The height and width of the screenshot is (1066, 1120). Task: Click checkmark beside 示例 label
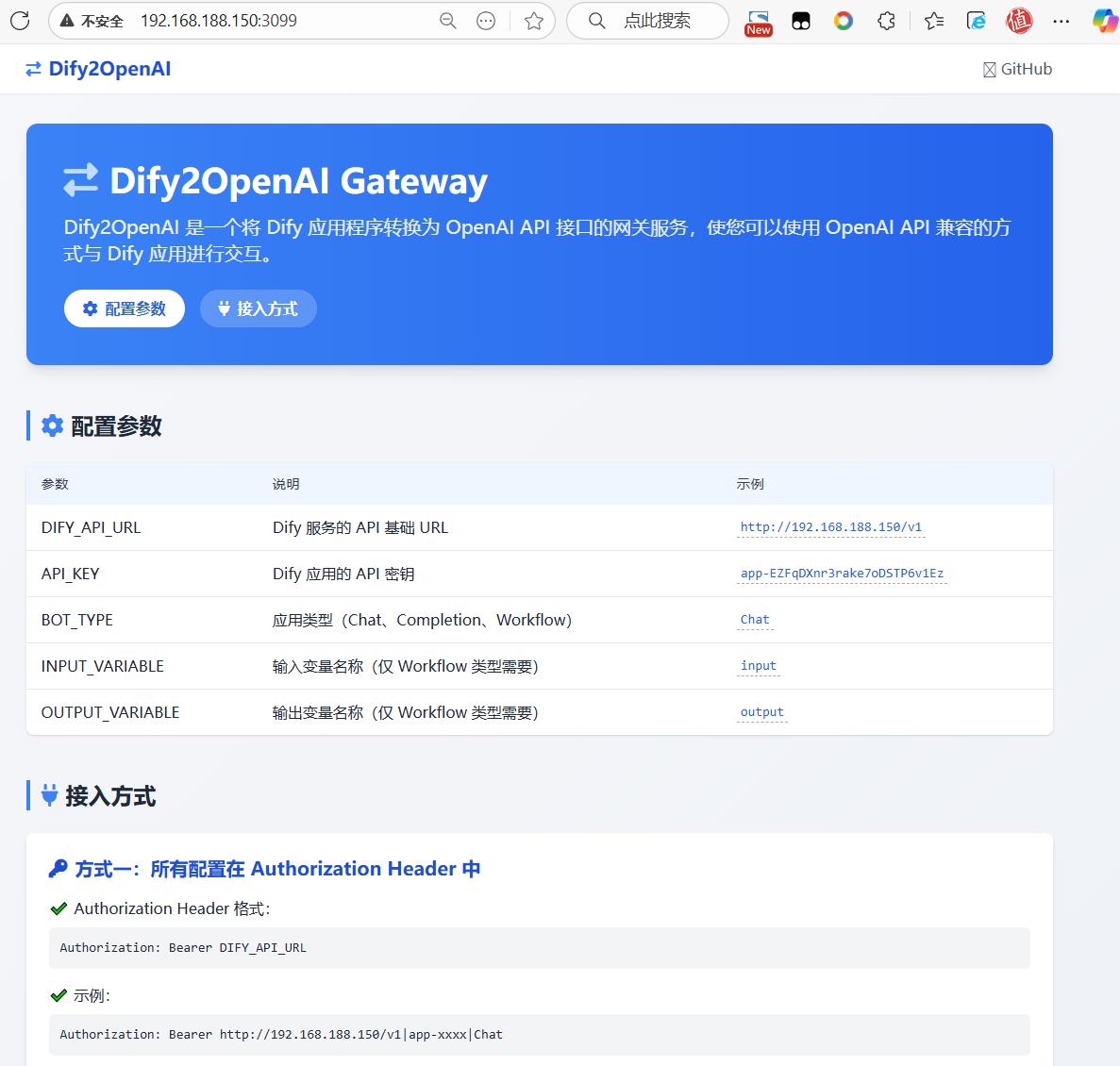pyautogui.click(x=59, y=995)
